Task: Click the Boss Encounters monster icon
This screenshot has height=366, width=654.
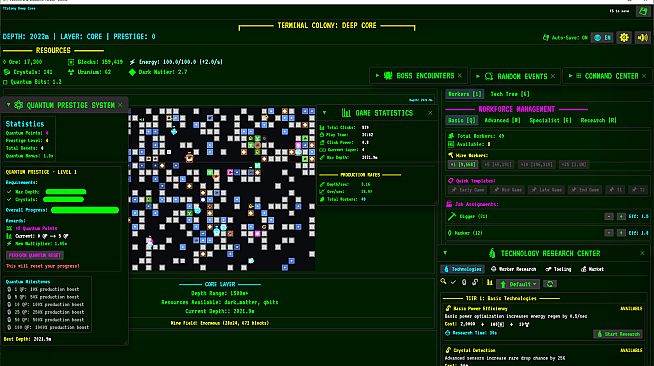Action: tap(388, 75)
